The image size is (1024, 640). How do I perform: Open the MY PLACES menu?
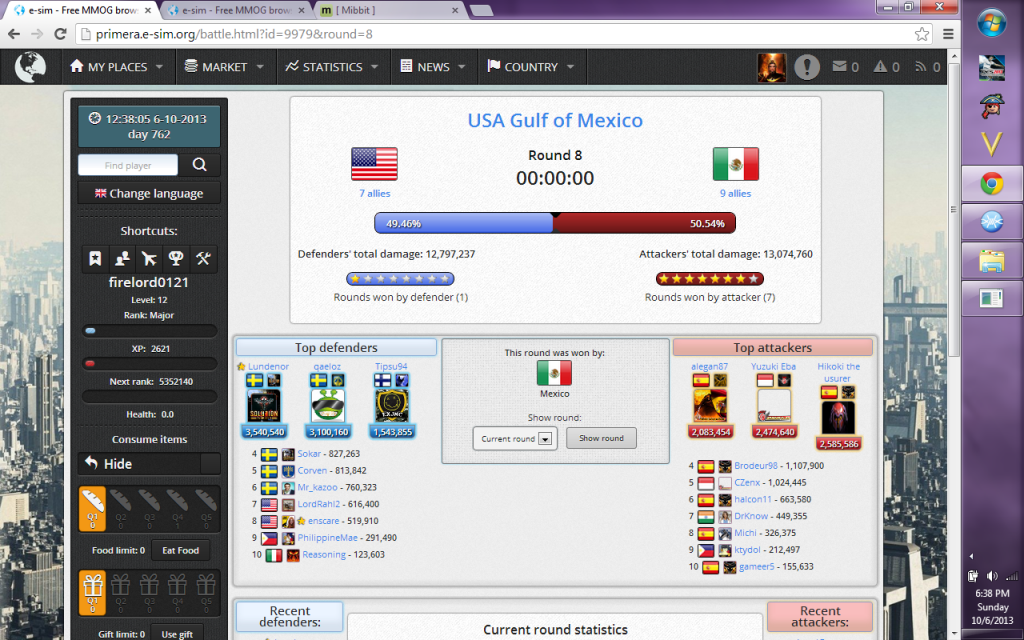coord(116,67)
